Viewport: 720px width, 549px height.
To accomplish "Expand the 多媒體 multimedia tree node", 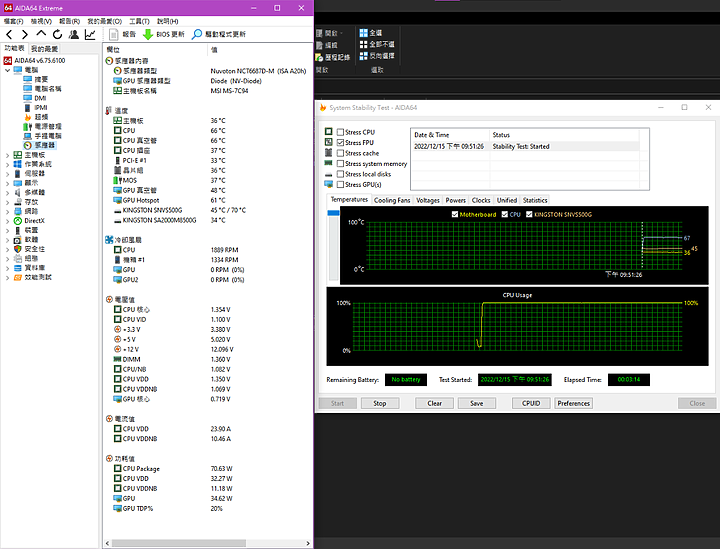I will (7, 193).
